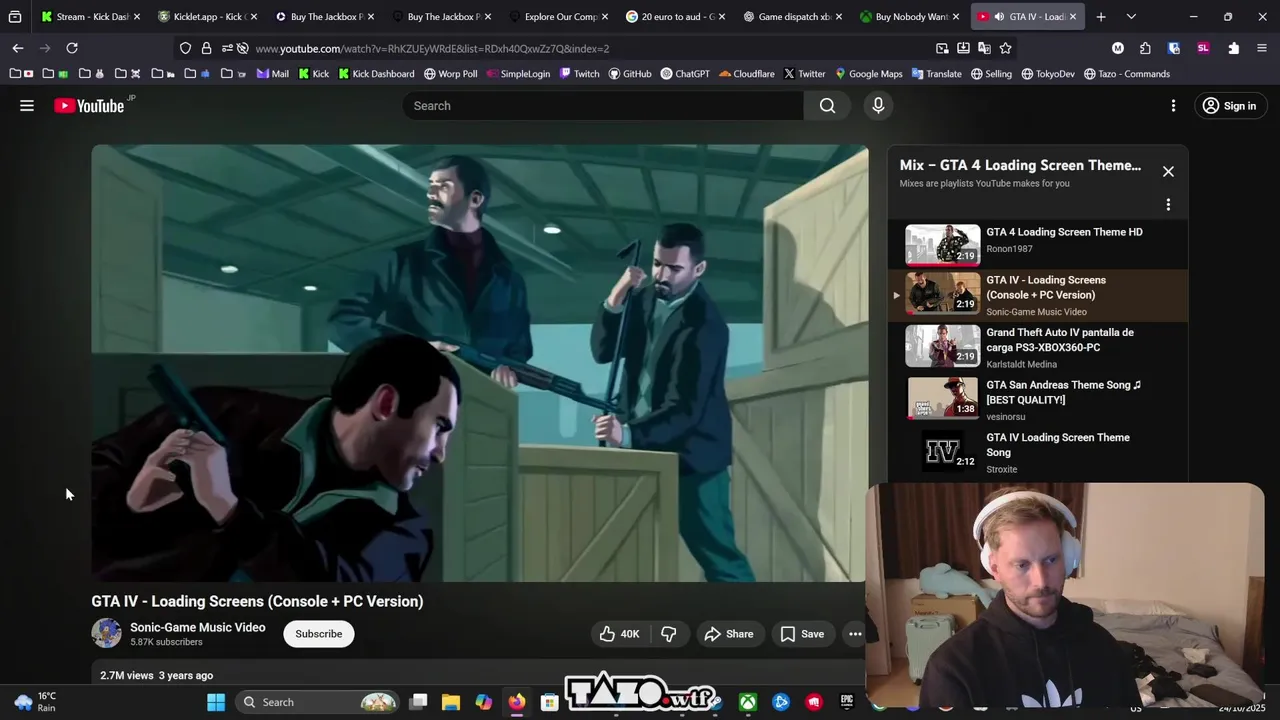
Task: Switch to Game dispatch xbox tab
Action: click(x=790, y=17)
